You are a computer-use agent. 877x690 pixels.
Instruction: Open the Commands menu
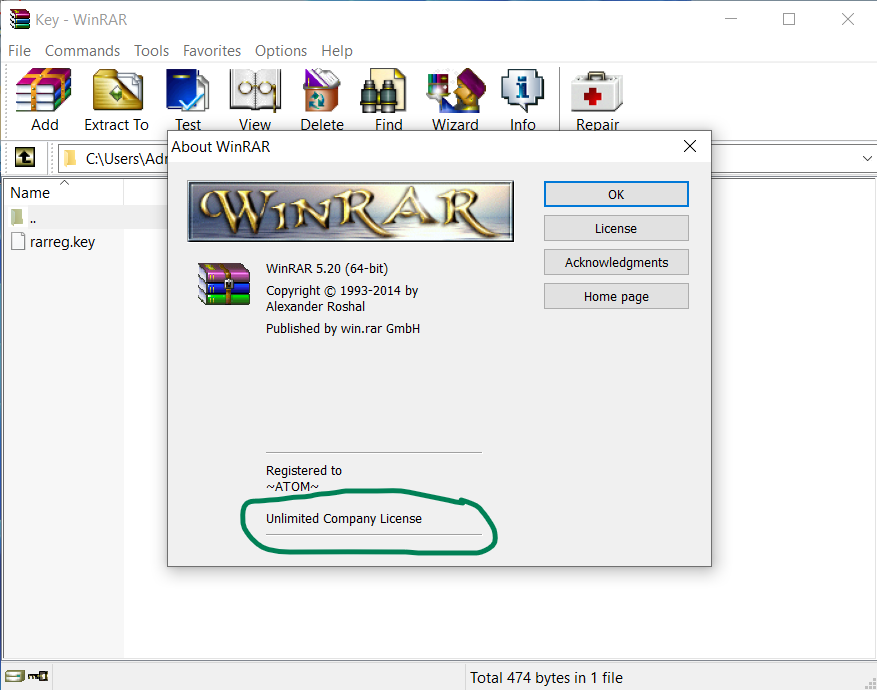coord(82,51)
